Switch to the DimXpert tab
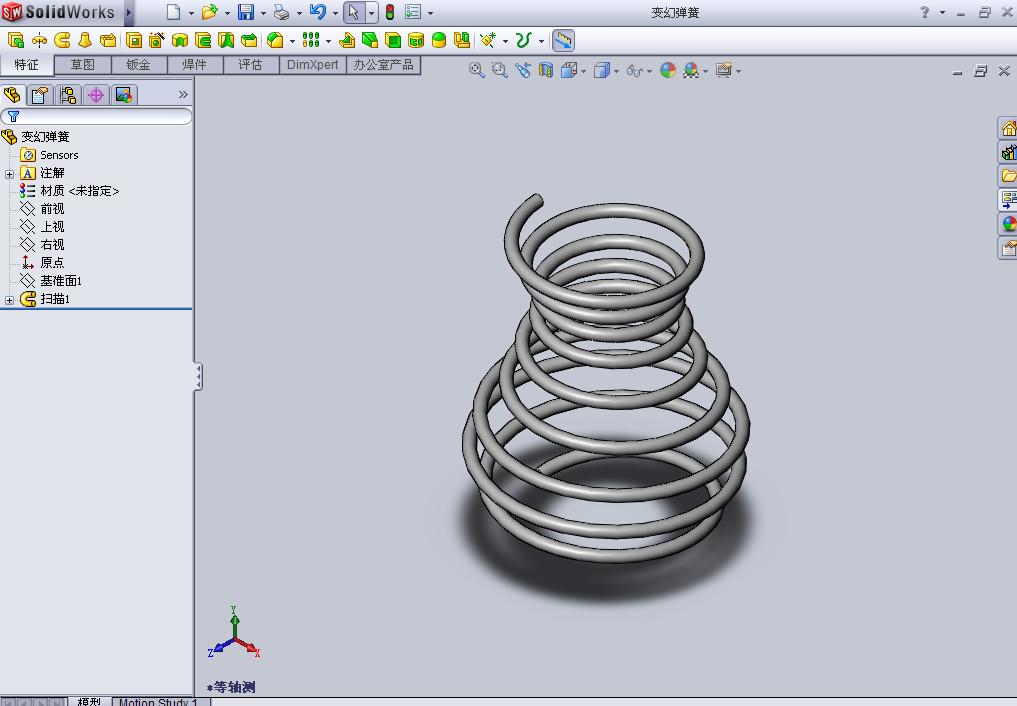 coord(313,65)
